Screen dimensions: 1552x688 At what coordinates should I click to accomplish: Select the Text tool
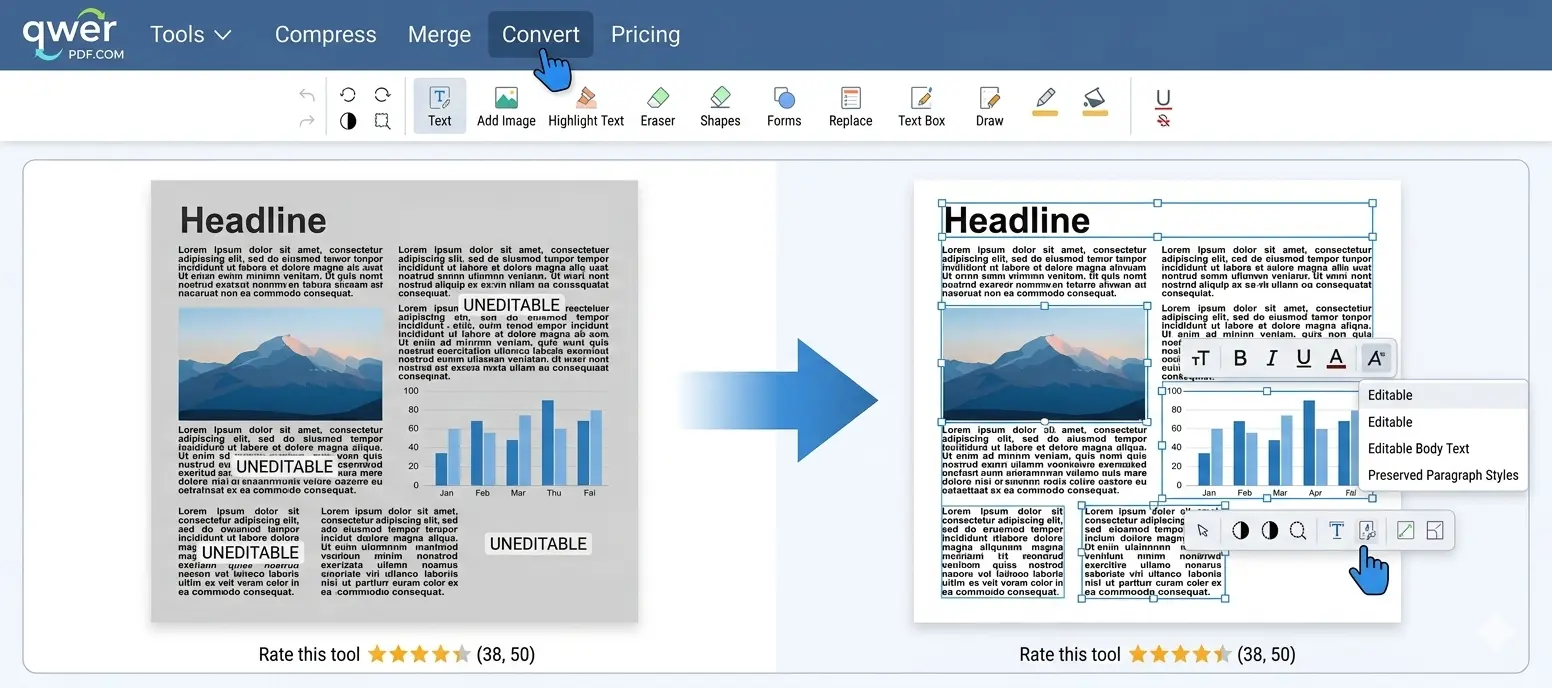click(x=440, y=106)
